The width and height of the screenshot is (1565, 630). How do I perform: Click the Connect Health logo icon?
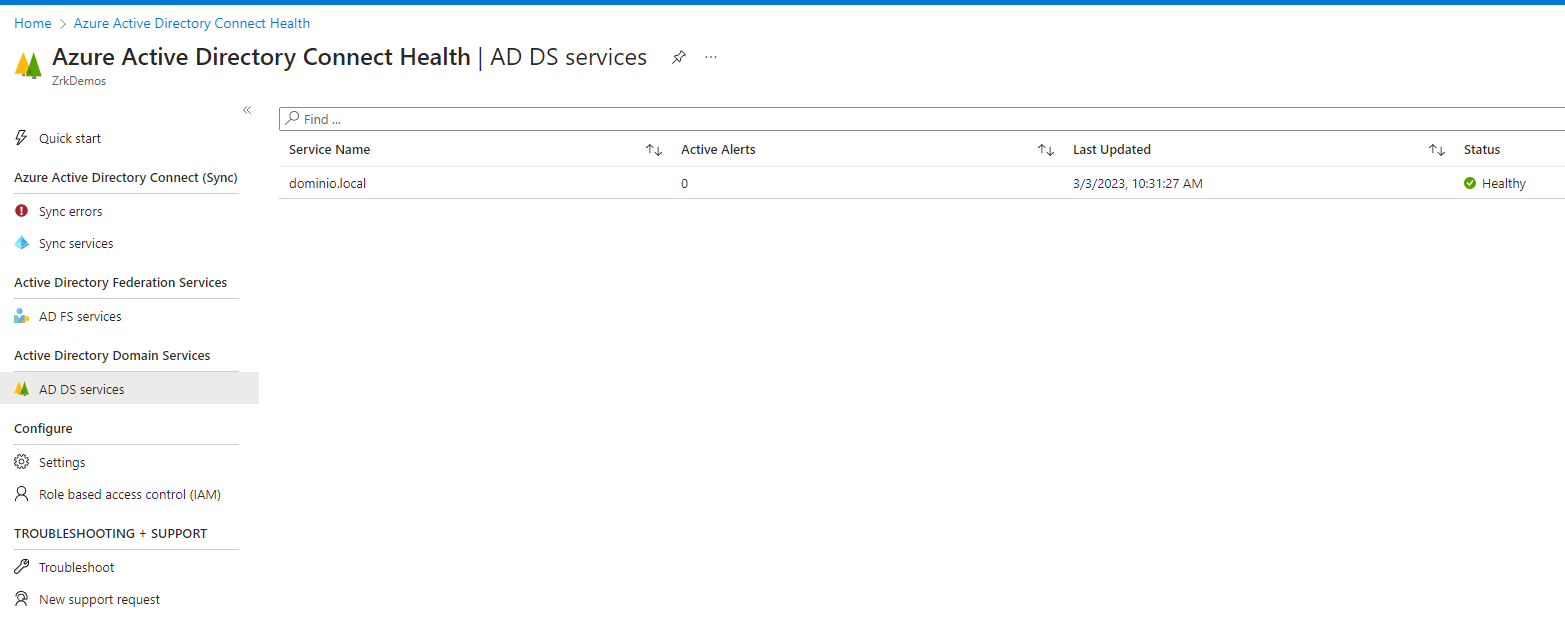tap(28, 65)
